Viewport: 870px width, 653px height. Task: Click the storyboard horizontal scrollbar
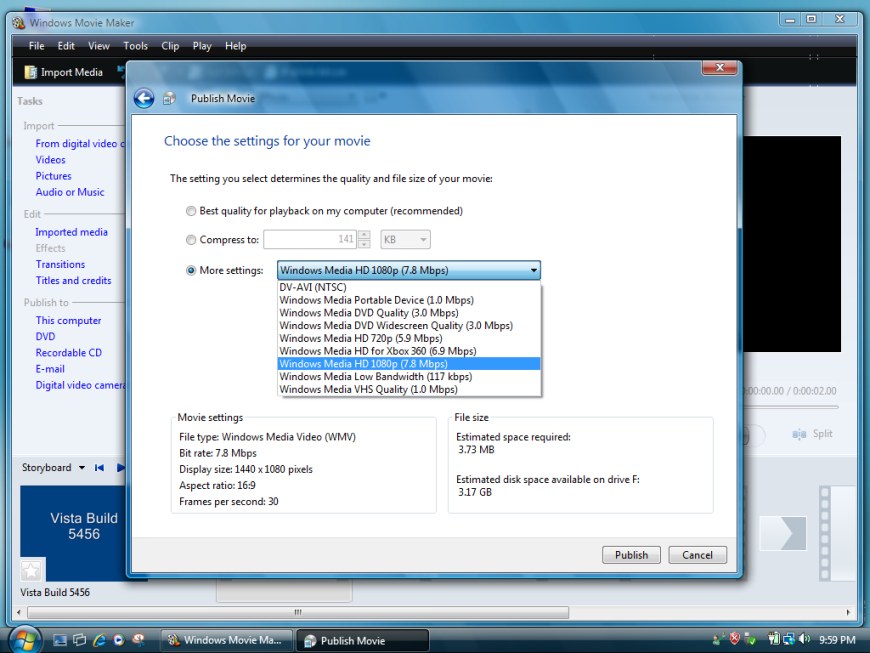tap(298, 612)
